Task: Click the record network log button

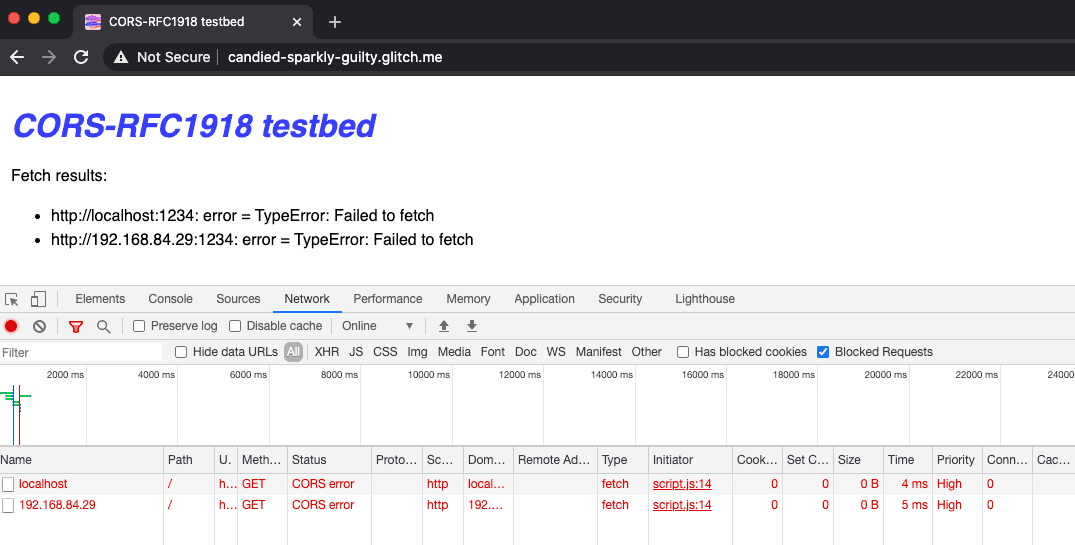Action: click(x=11, y=326)
